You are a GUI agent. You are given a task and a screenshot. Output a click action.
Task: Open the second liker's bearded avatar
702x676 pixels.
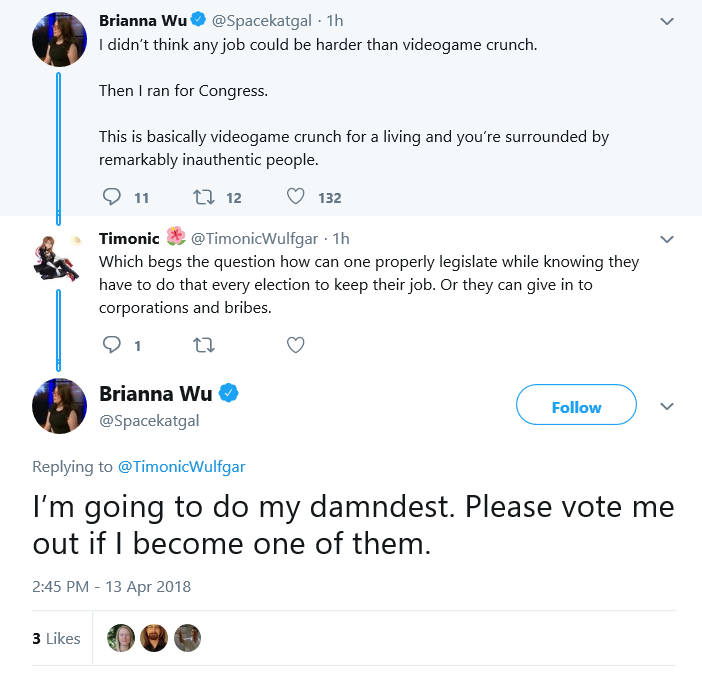(154, 638)
